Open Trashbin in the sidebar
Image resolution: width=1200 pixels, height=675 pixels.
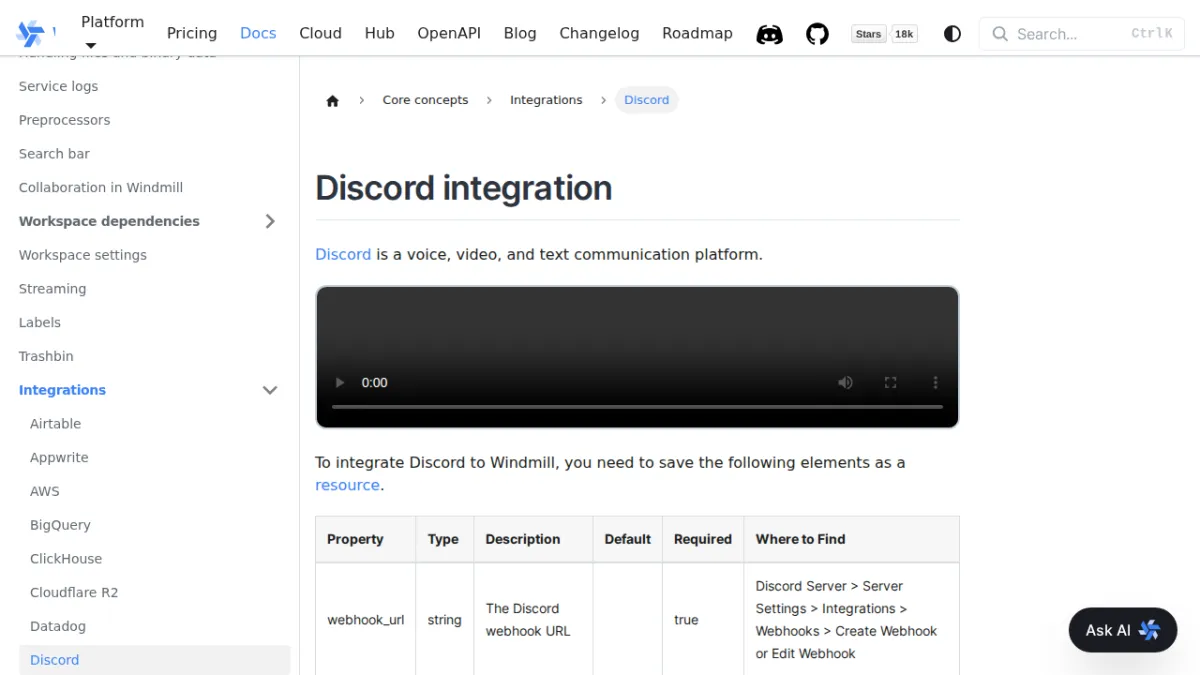(46, 356)
